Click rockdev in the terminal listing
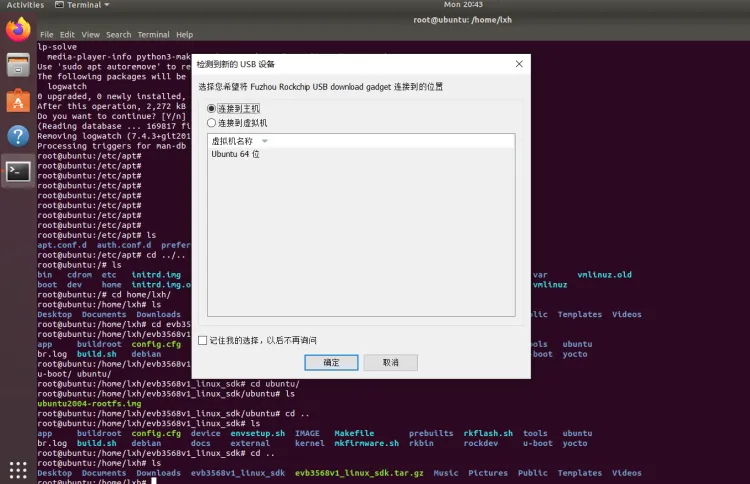 (481, 443)
